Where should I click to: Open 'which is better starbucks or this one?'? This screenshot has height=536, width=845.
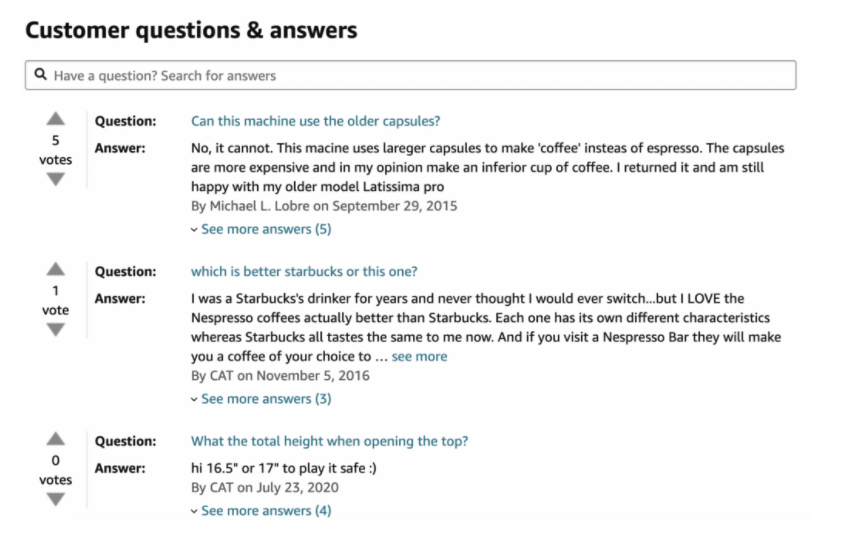(304, 272)
